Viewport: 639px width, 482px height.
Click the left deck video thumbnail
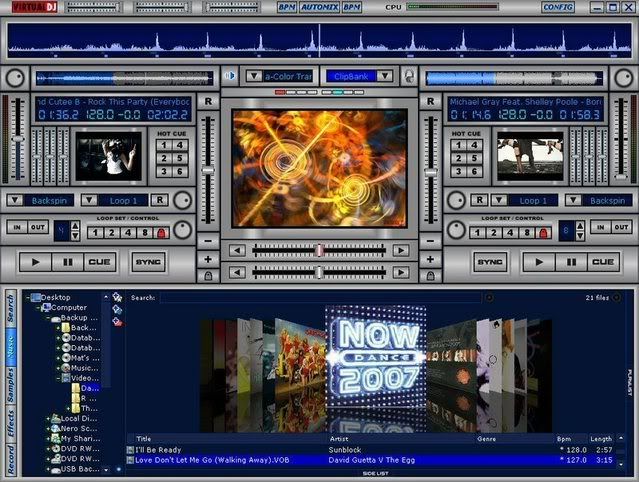pyautogui.click(x=108, y=156)
